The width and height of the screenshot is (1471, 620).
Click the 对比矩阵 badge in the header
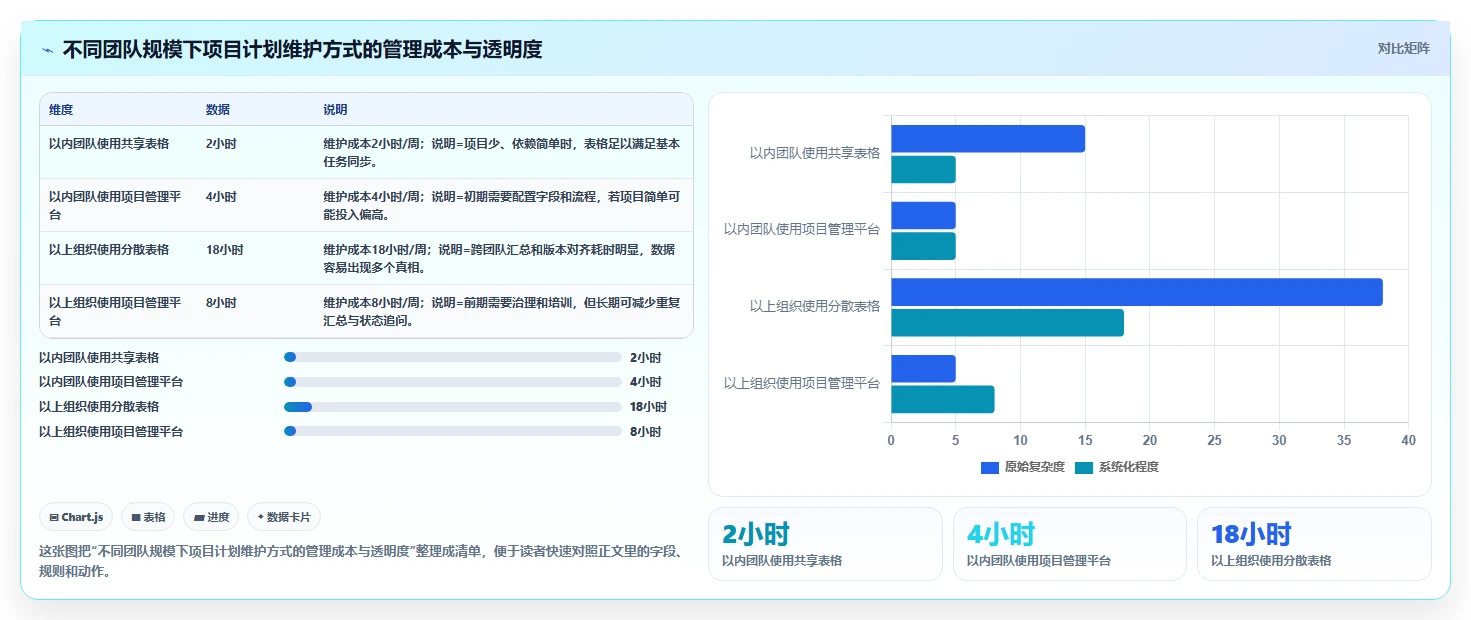1403,49
